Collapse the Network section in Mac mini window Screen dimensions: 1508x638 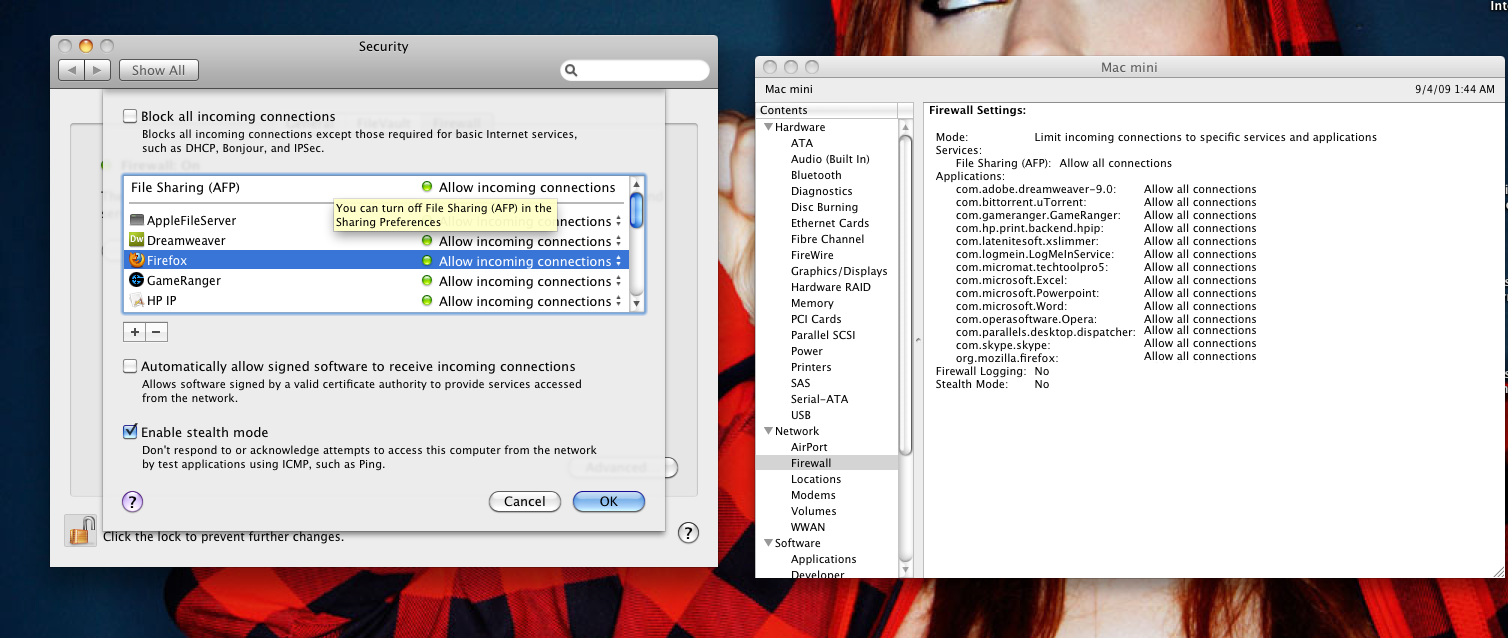coord(768,431)
